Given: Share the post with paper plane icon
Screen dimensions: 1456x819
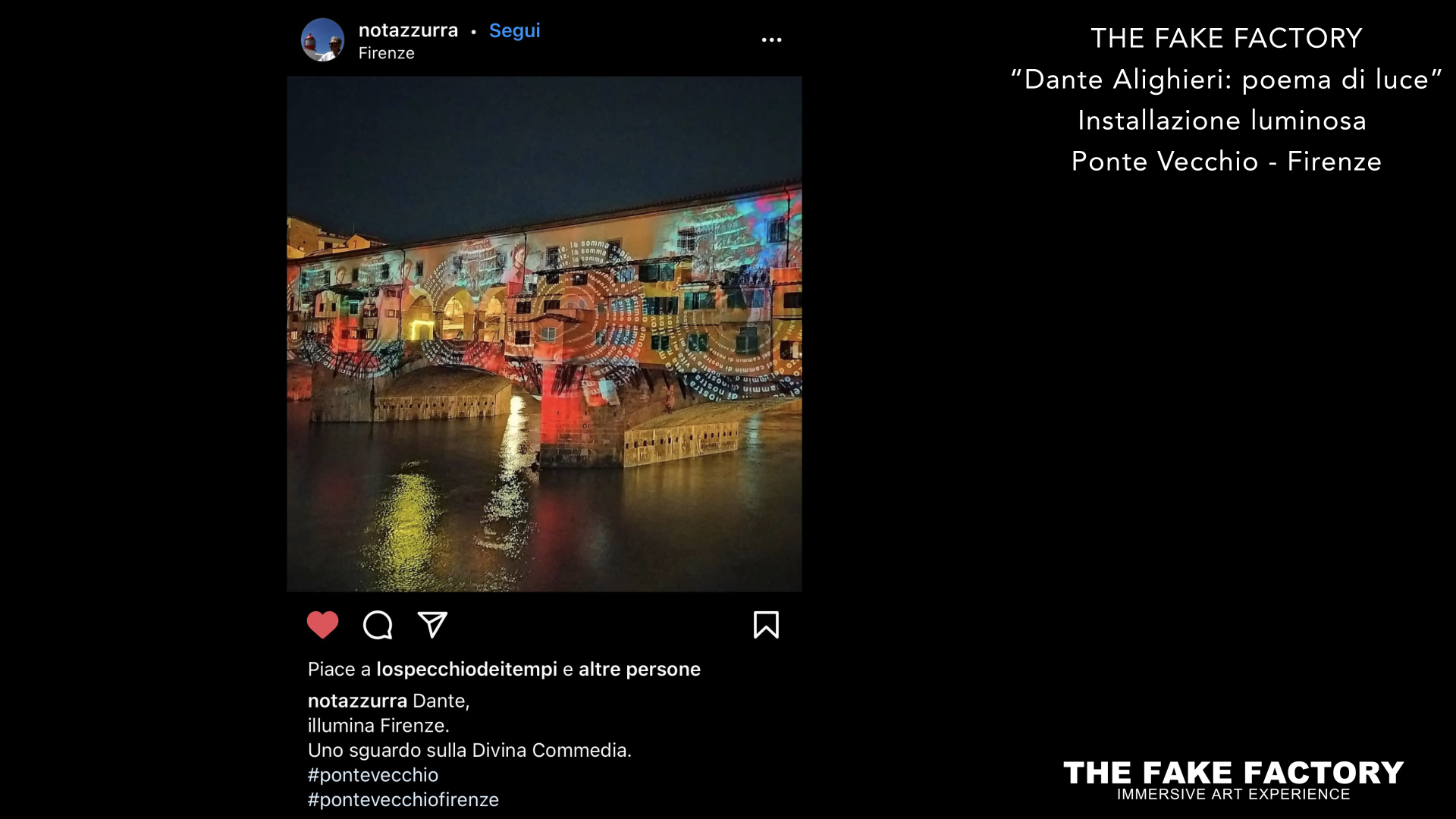Looking at the screenshot, I should click(432, 625).
